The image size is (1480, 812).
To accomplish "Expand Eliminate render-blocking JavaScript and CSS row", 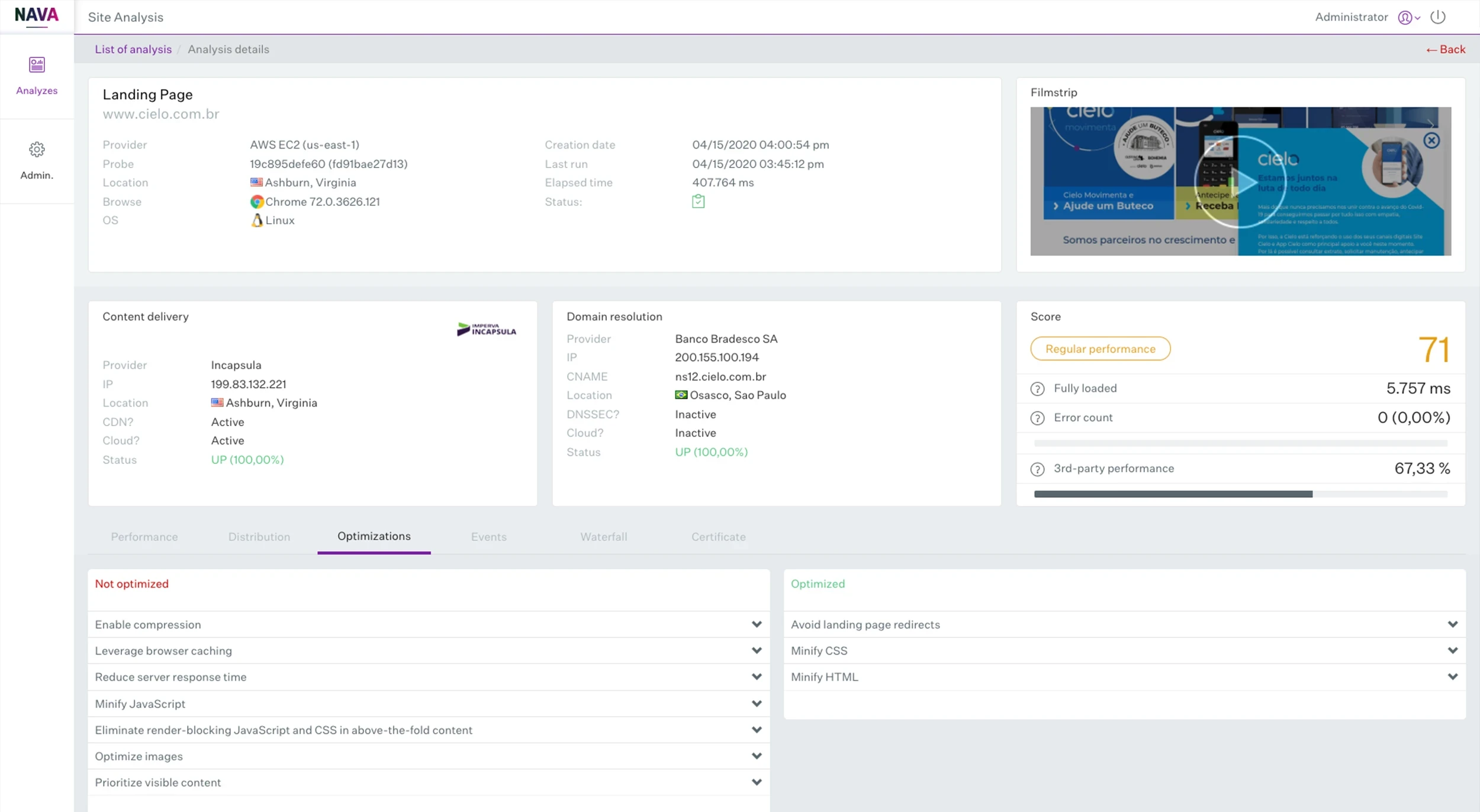I will click(429, 730).
